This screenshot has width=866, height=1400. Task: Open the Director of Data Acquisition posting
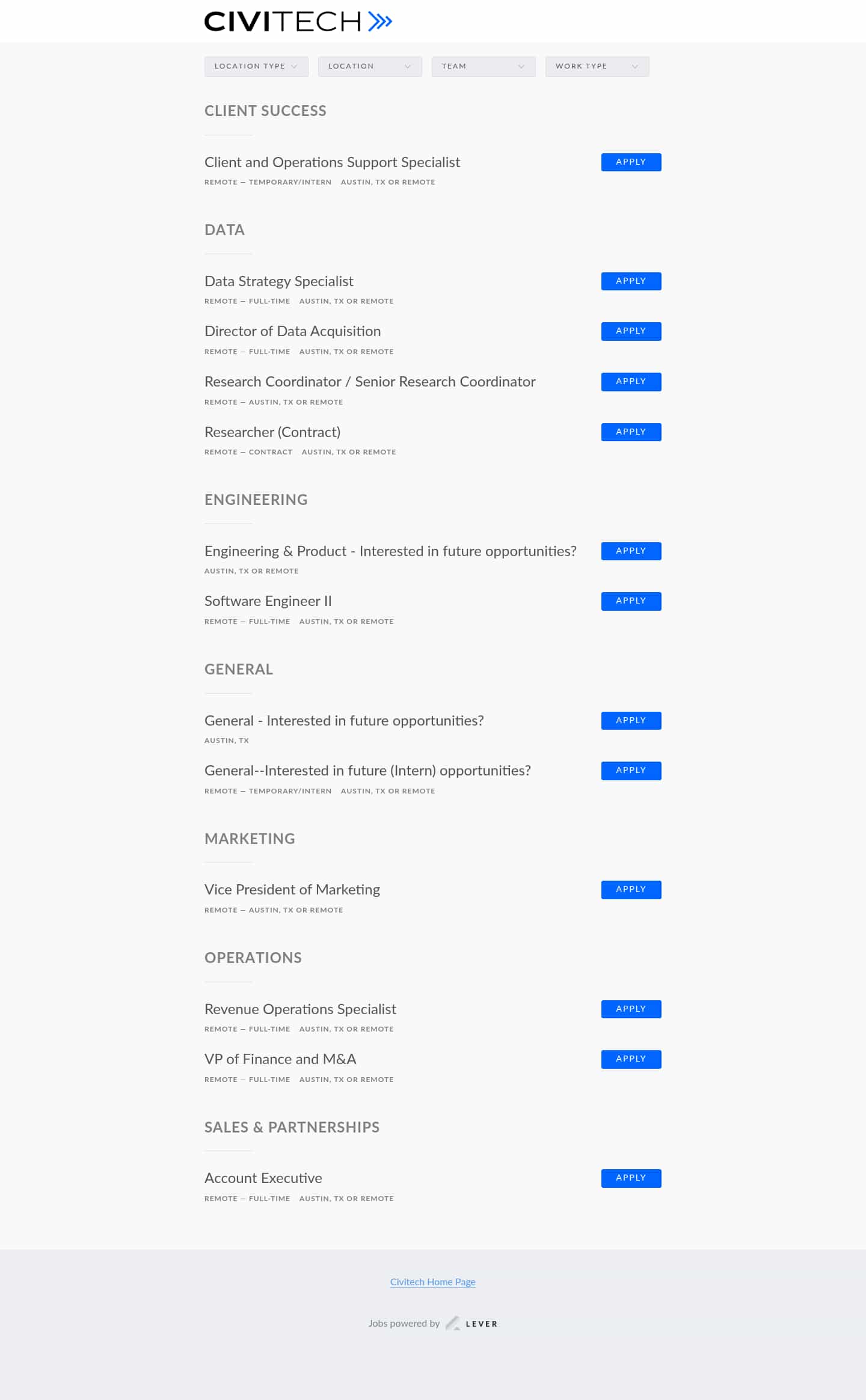point(292,331)
